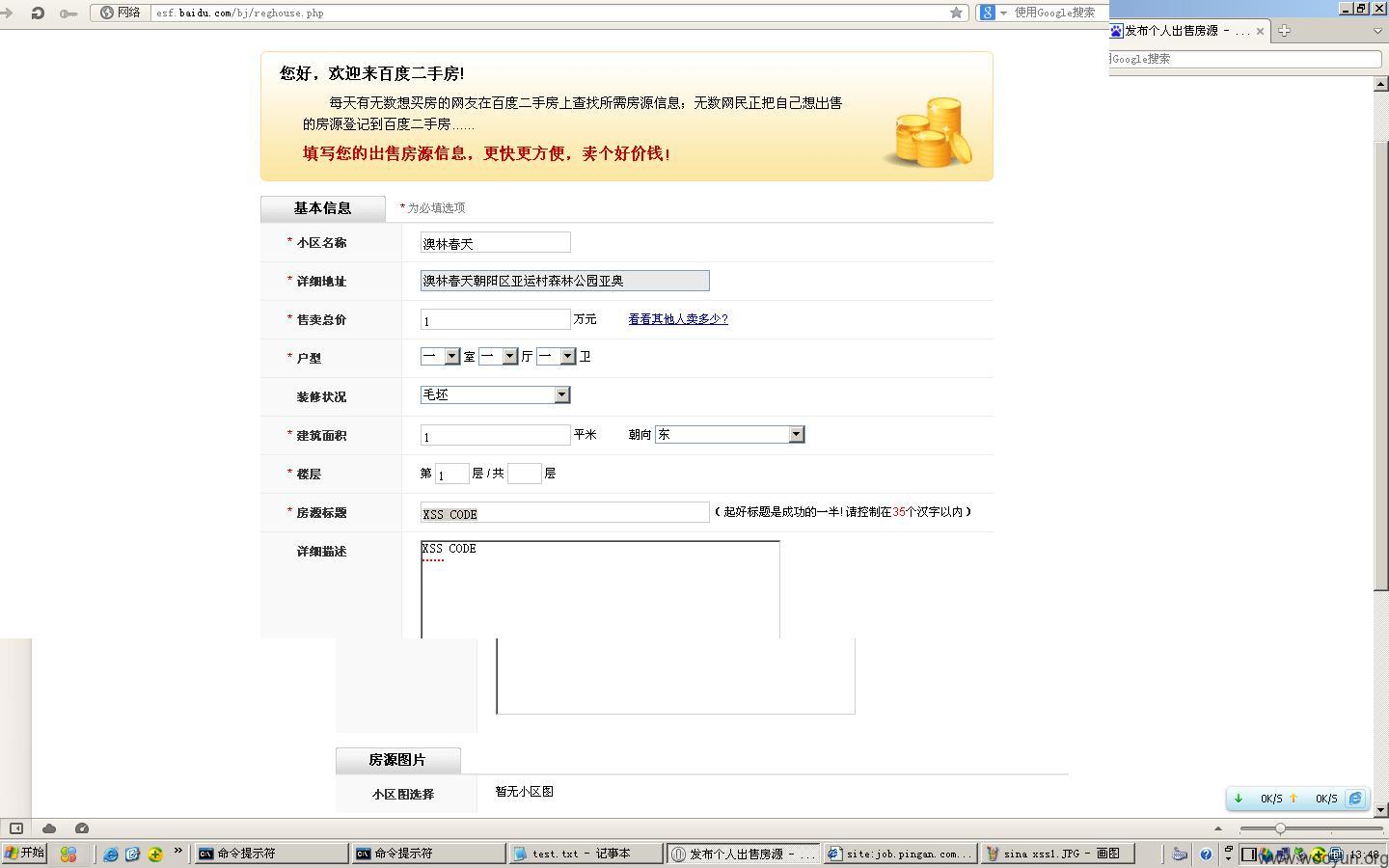Select the 网络 security badge in address bar
The height and width of the screenshot is (868, 1389).
pos(121,13)
